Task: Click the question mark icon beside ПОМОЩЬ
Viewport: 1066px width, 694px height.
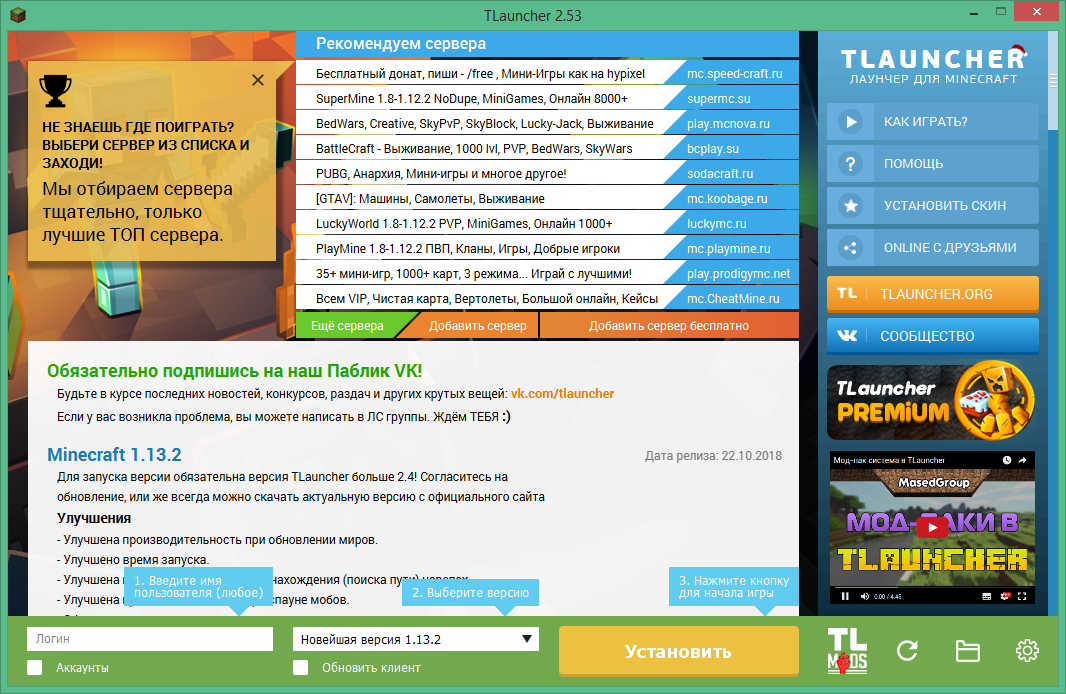Action: [851, 163]
